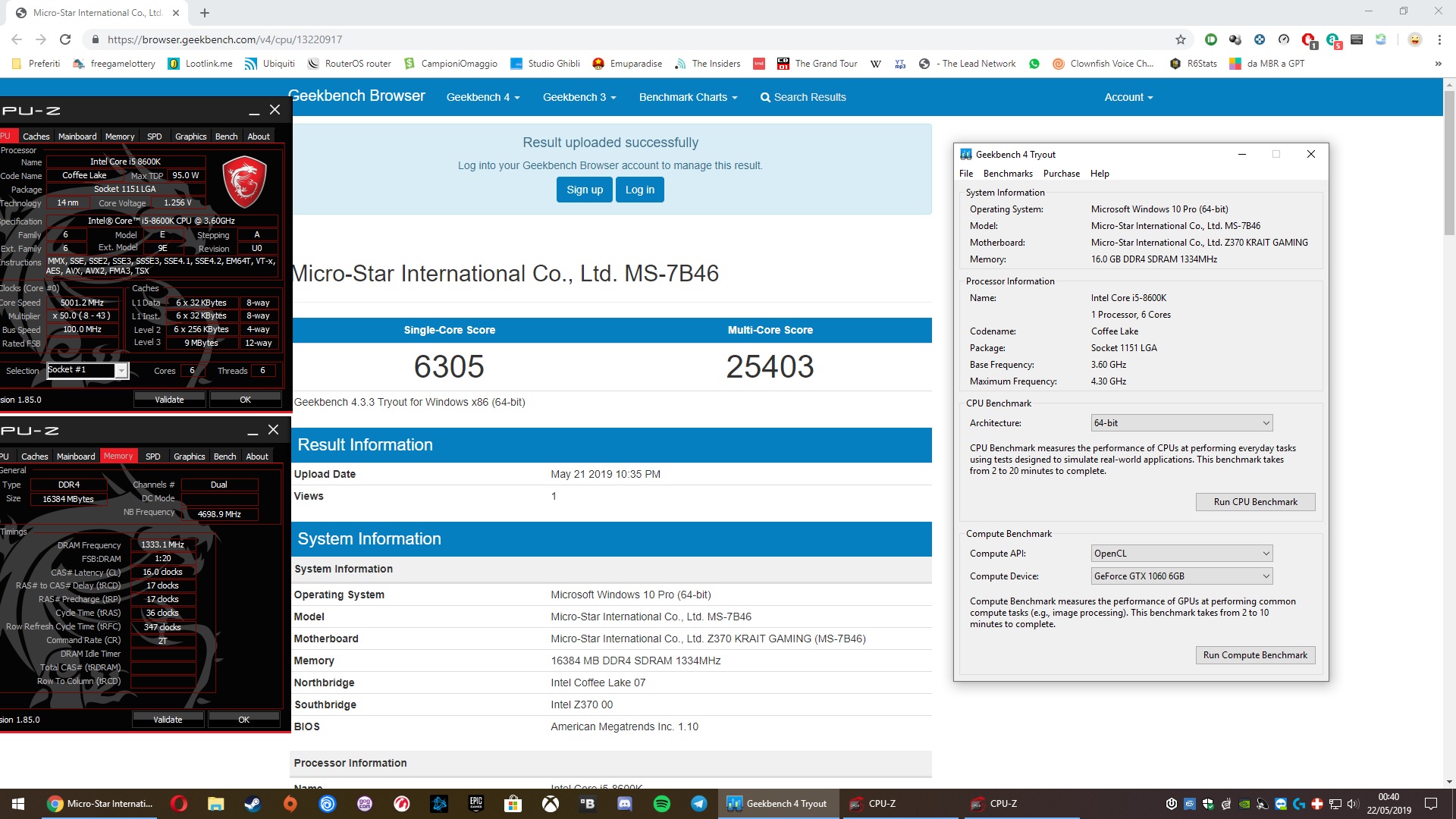
Task: Open the Benchmarks menu in Geekbench 4 Tryout
Action: pyautogui.click(x=1008, y=174)
